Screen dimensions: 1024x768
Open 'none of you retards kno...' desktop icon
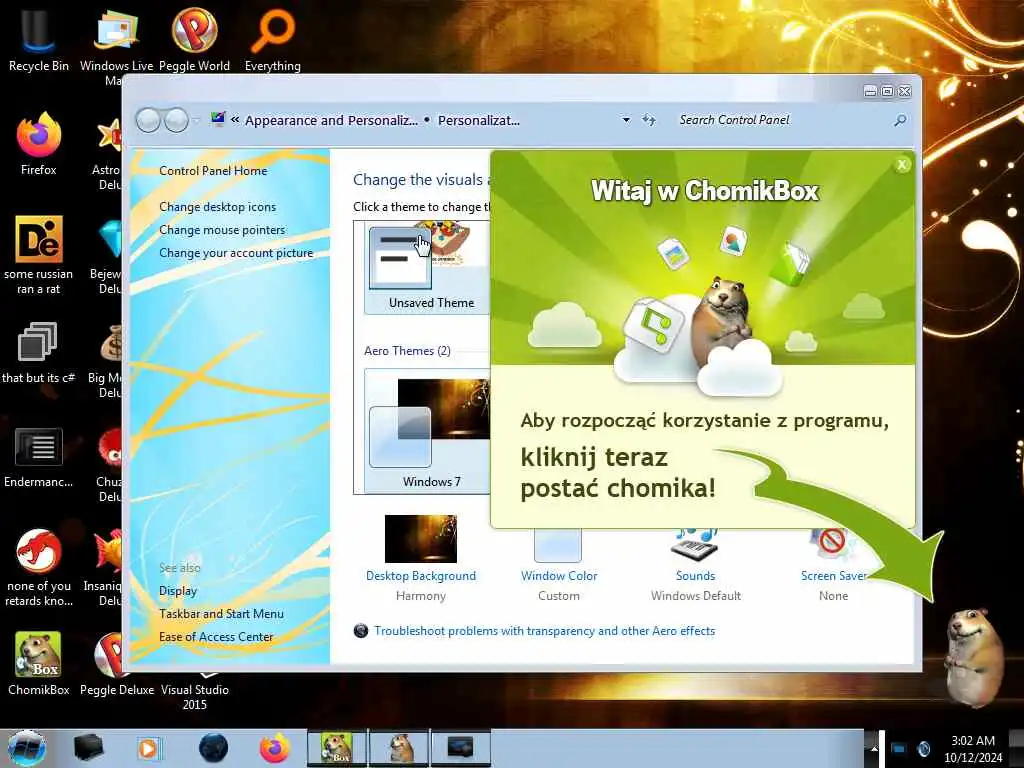[x=39, y=568]
